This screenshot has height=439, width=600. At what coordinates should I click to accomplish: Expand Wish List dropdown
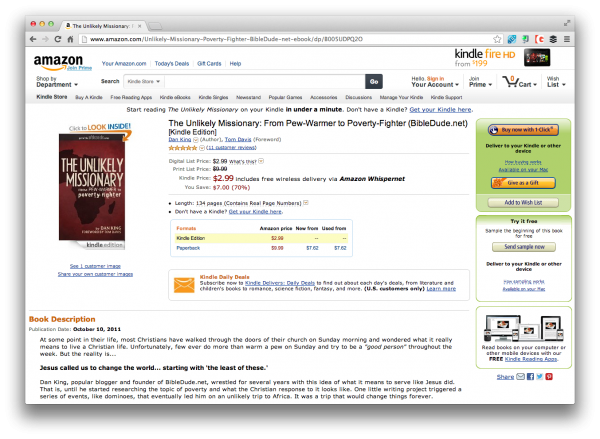pyautogui.click(x=556, y=82)
